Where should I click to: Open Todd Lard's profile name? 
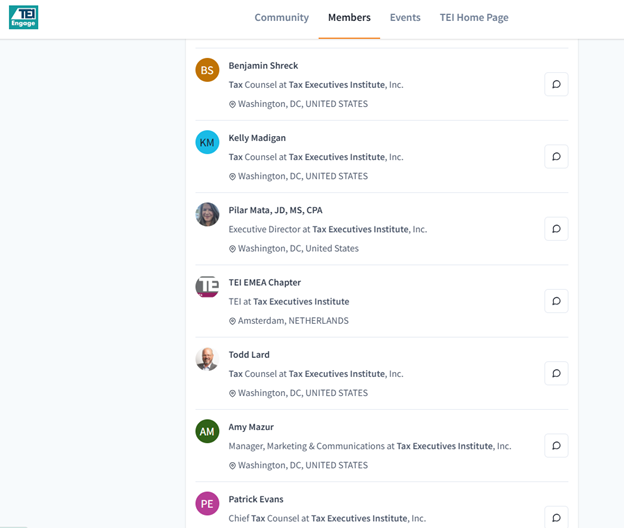coord(249,355)
